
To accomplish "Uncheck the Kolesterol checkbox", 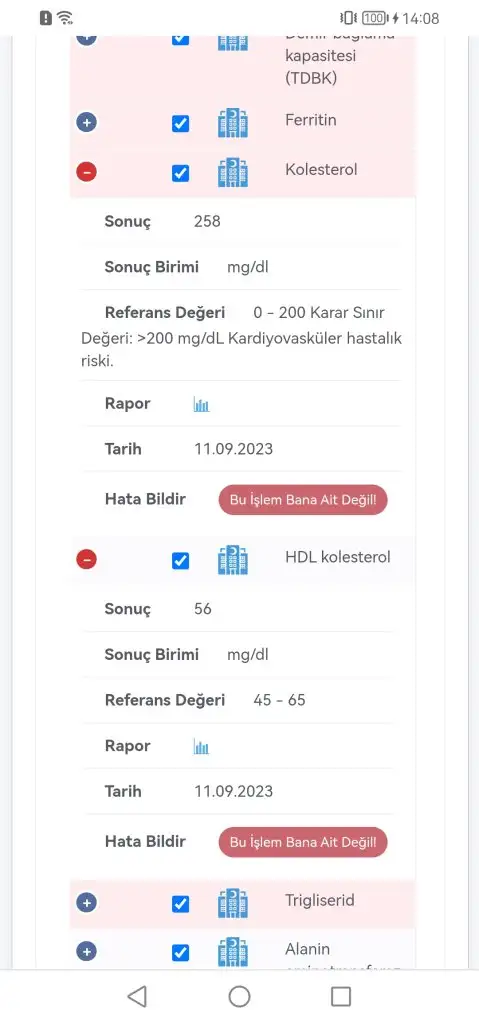I will tap(180, 173).
